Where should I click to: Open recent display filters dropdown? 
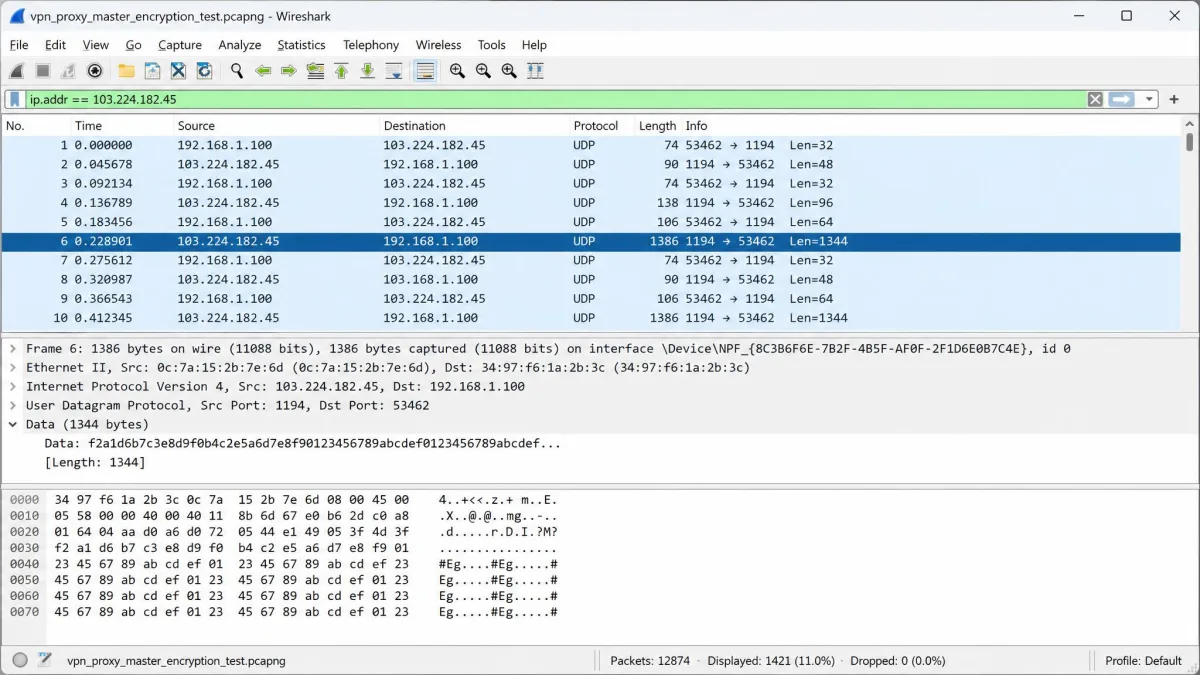coord(1149,99)
